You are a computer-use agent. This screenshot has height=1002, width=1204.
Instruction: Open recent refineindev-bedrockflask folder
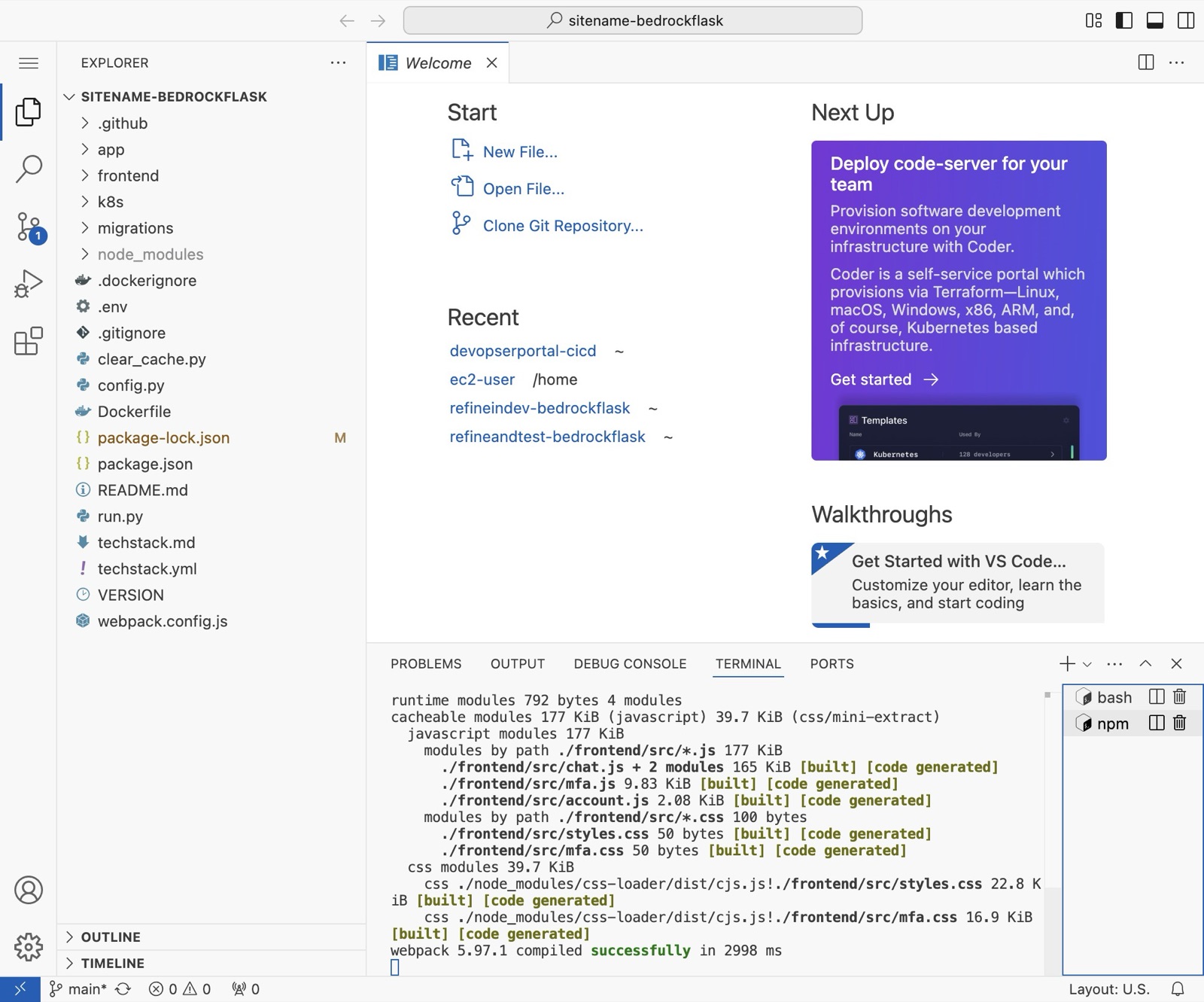click(x=540, y=408)
